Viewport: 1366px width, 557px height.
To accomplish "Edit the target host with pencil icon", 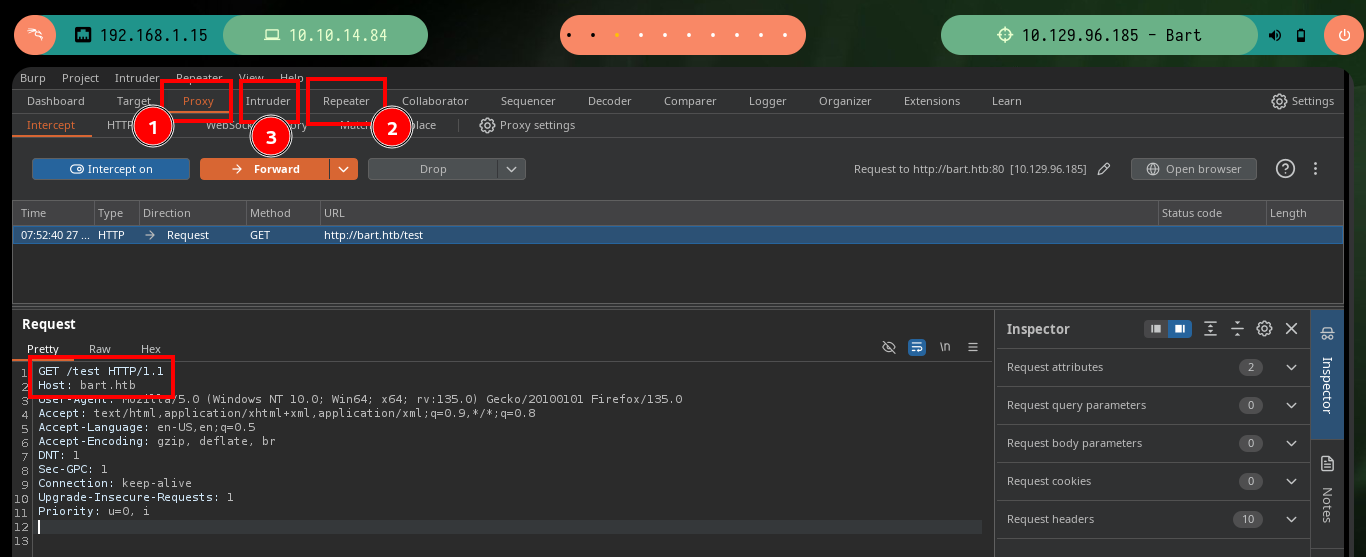I will click(x=1104, y=169).
